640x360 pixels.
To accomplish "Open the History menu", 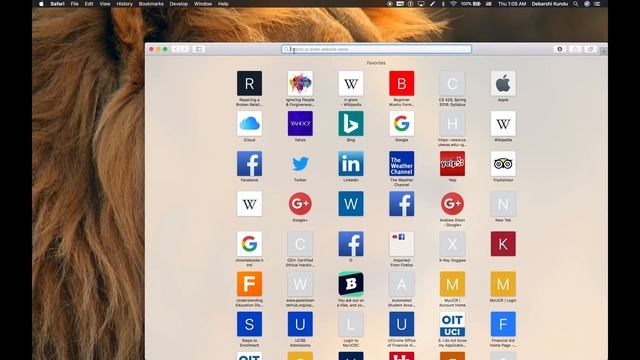I will 124,4.
